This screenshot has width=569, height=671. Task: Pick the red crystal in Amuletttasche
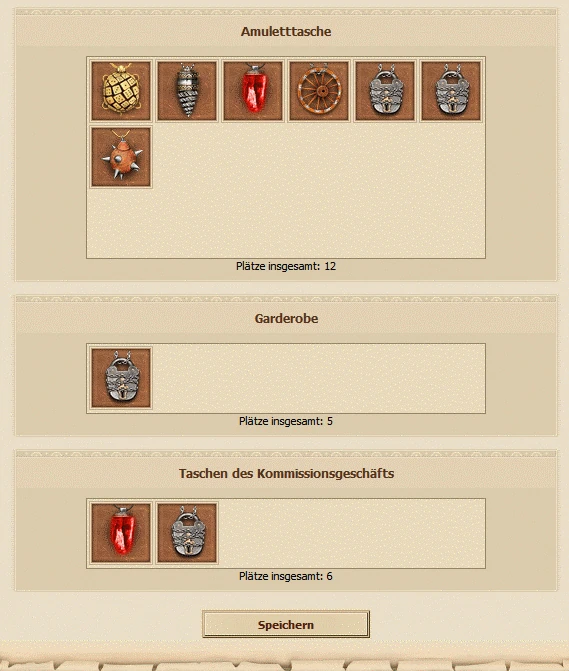click(253, 91)
